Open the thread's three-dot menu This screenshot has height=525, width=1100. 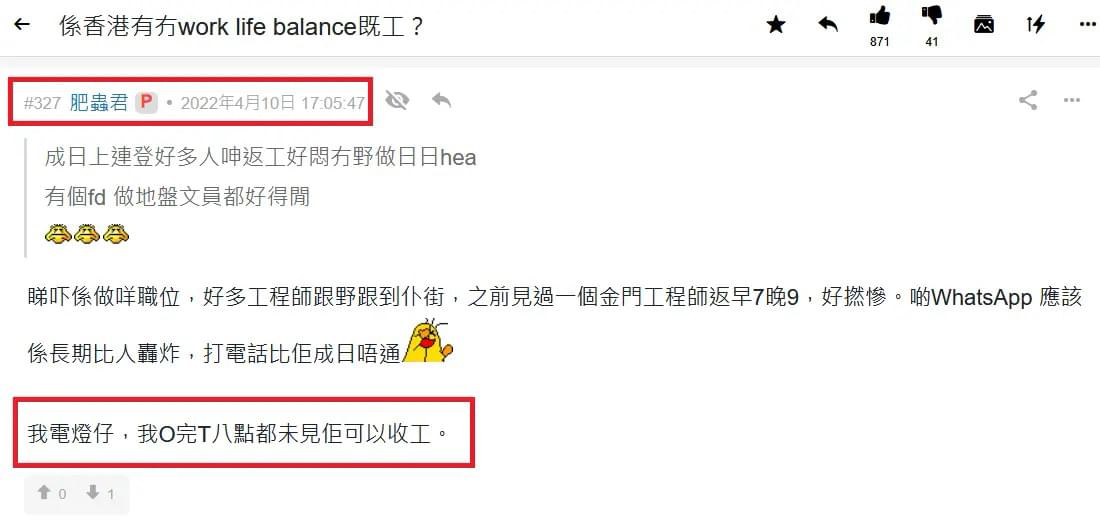tap(1087, 25)
